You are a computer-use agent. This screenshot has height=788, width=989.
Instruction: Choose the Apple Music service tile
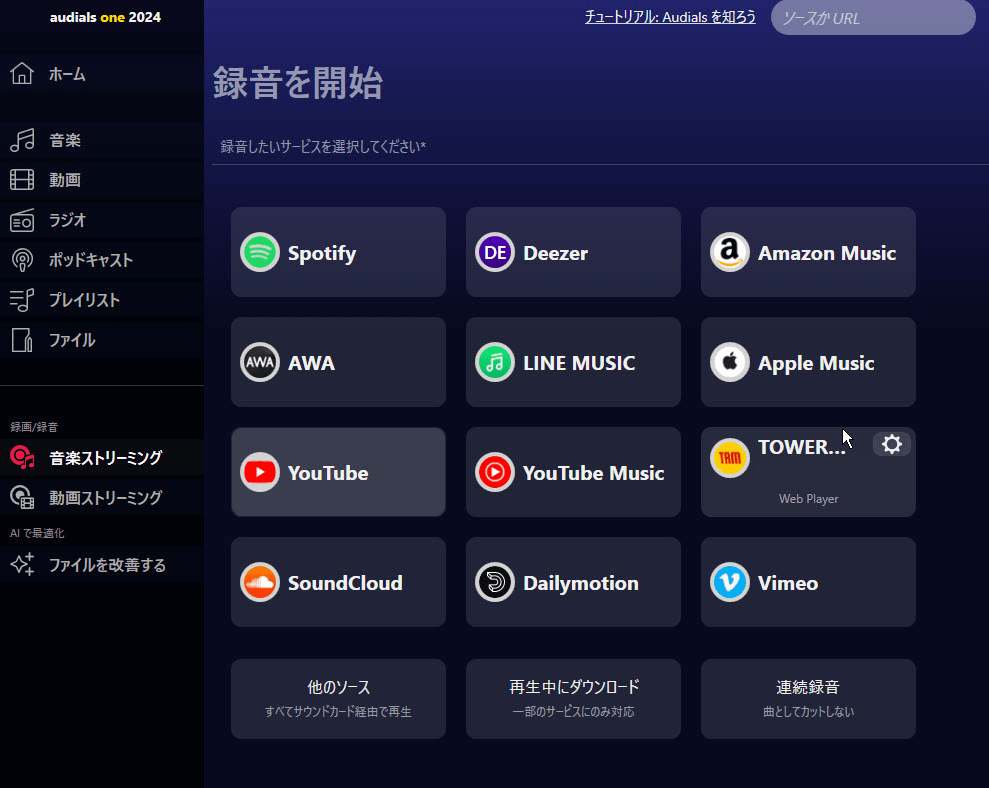point(808,362)
